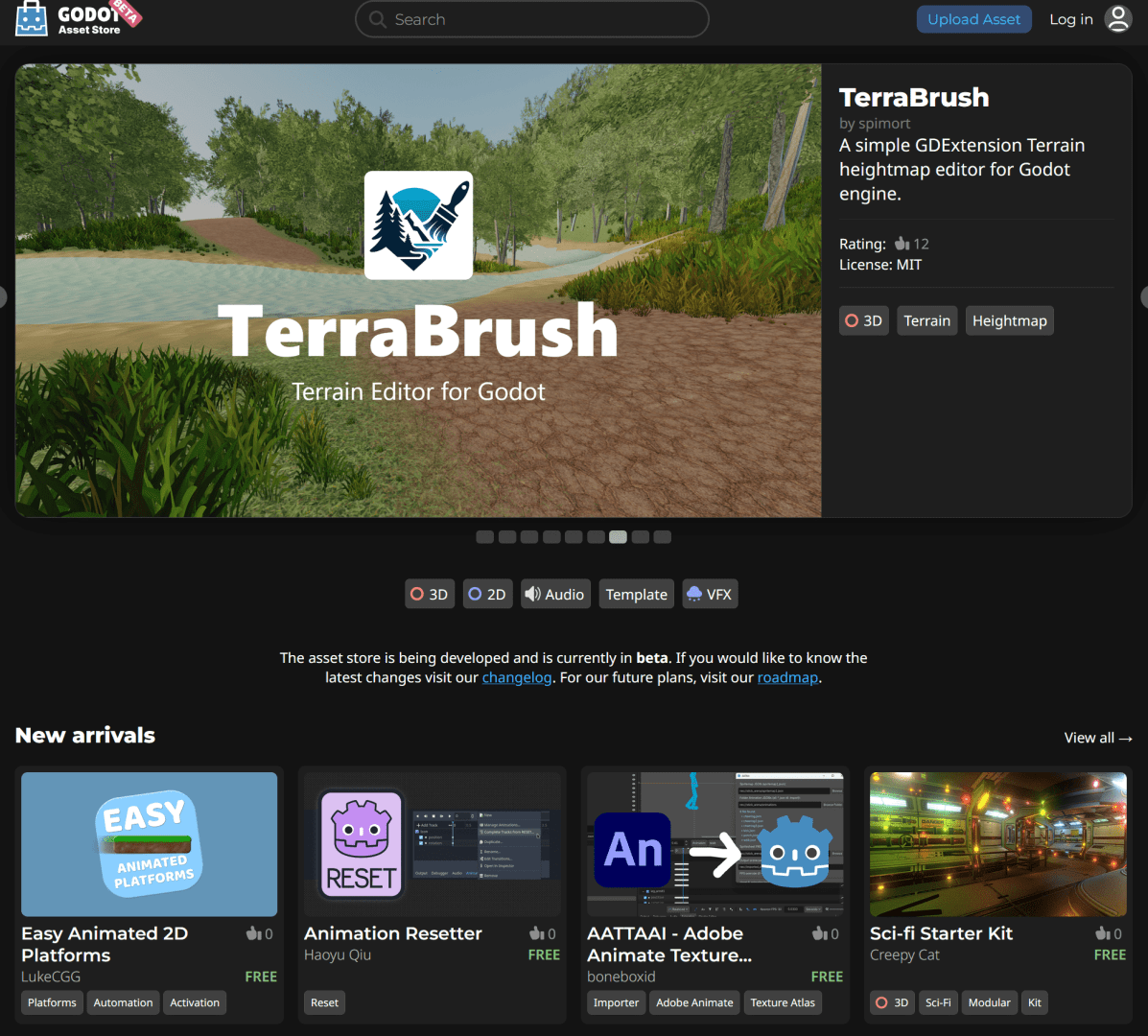Filter by Audio category
The height and width of the screenshot is (1036, 1148).
pyautogui.click(x=555, y=594)
